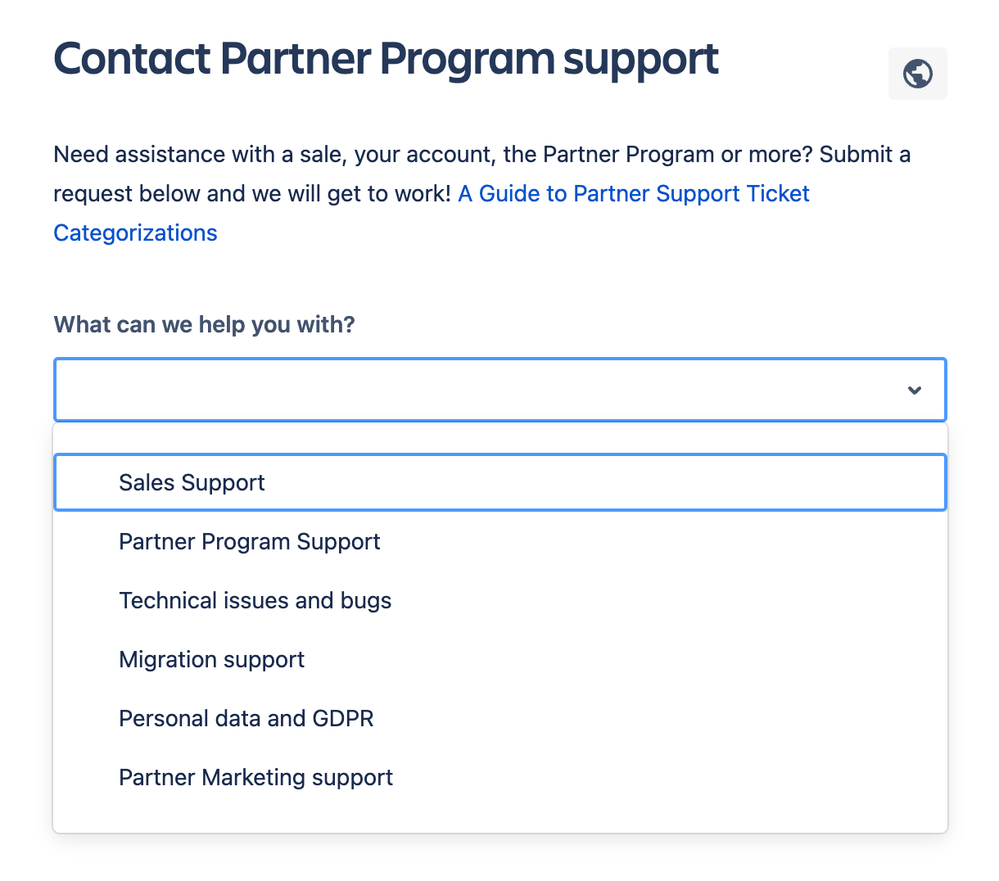Viewport: 999px width, 881px height.
Task: Click the "Submit a" words in the description
Action: [865, 154]
